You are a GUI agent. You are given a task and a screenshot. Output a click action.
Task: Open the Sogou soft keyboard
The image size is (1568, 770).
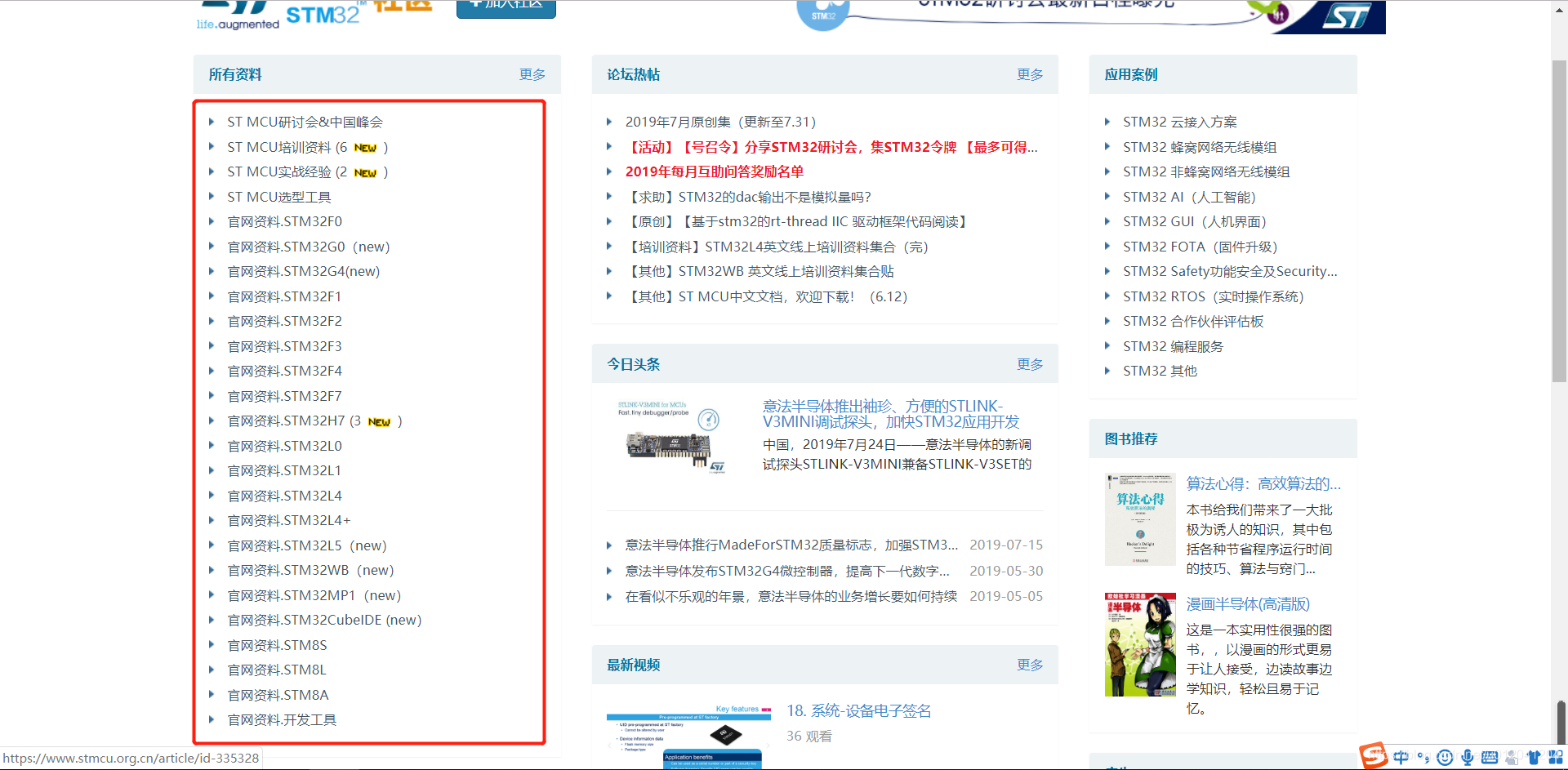click(x=1490, y=758)
